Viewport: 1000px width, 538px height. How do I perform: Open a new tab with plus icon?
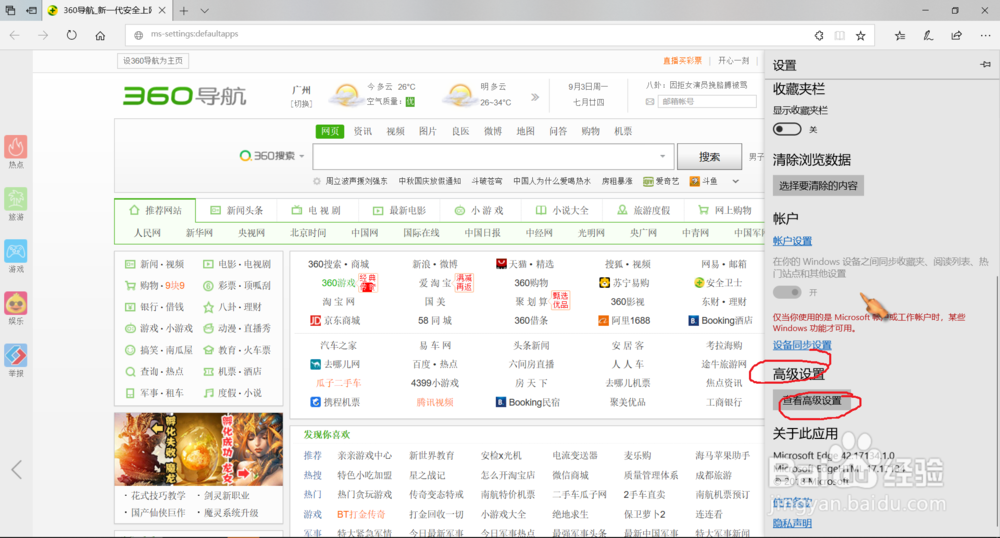tap(184, 11)
